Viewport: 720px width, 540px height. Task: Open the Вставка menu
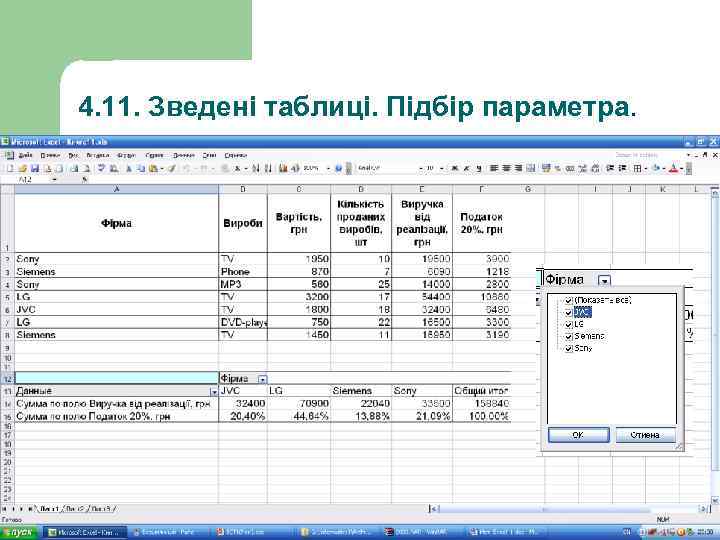(x=97, y=155)
